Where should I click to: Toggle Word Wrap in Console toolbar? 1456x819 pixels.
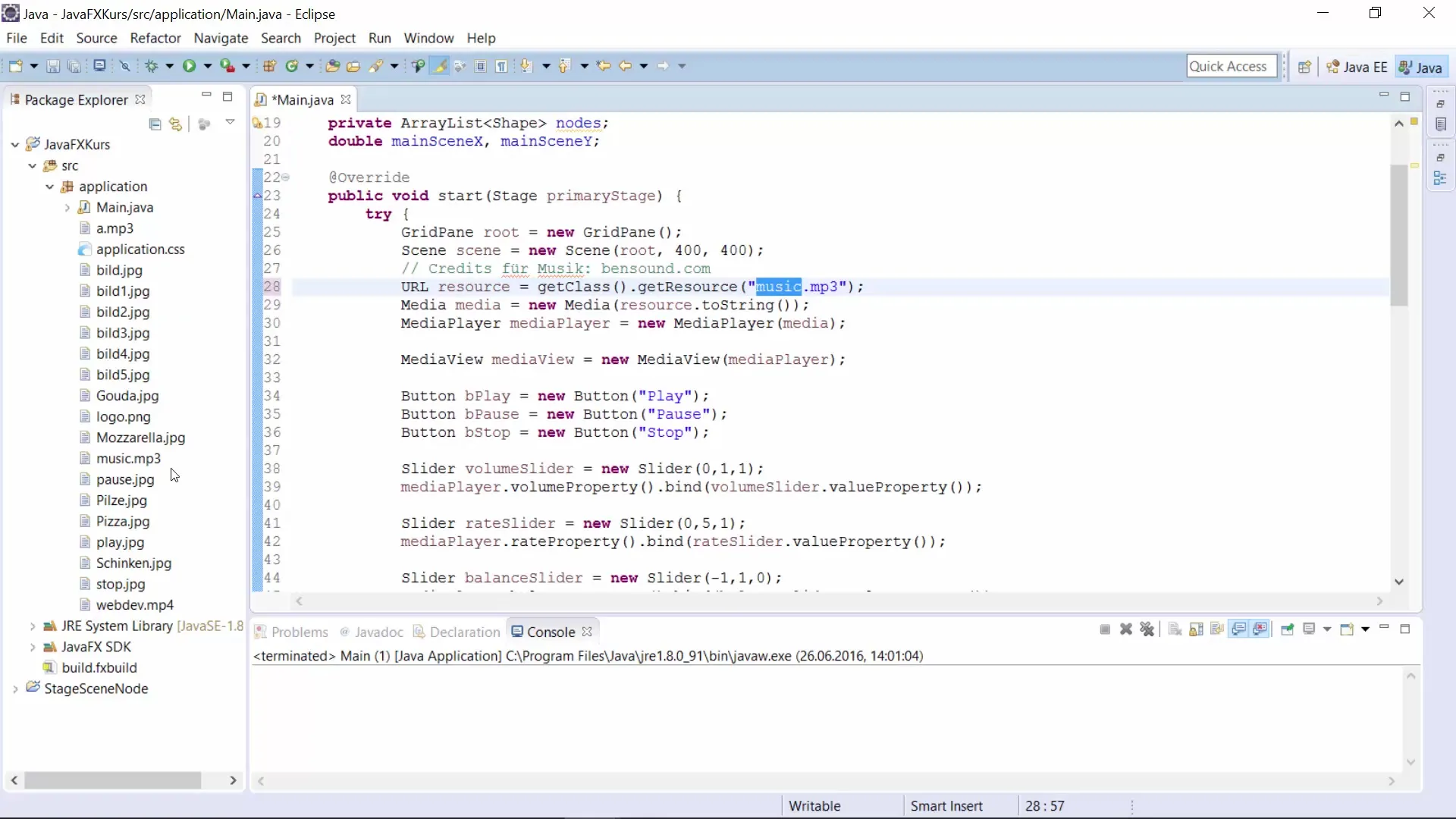point(1217,629)
